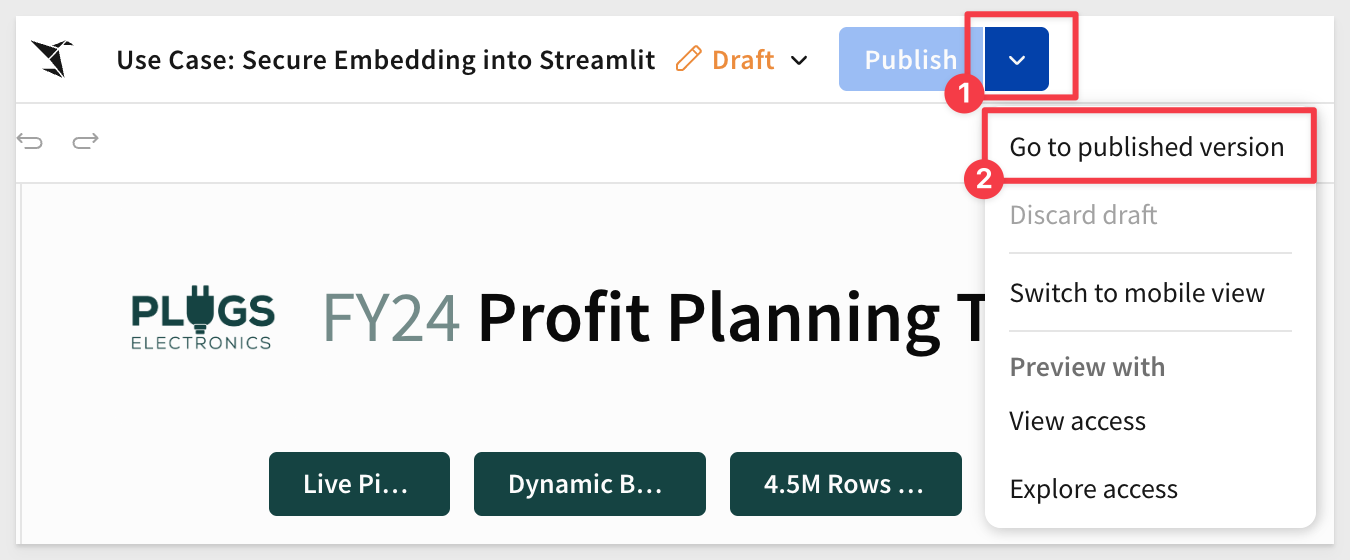Click the redo arrow icon
Image resolution: width=1350 pixels, height=560 pixels.
point(86,142)
